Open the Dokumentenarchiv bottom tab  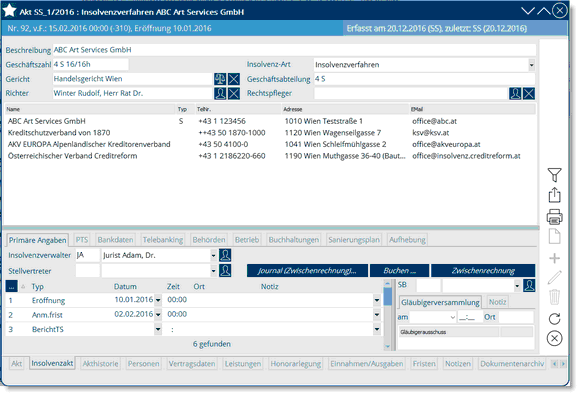pos(512,364)
